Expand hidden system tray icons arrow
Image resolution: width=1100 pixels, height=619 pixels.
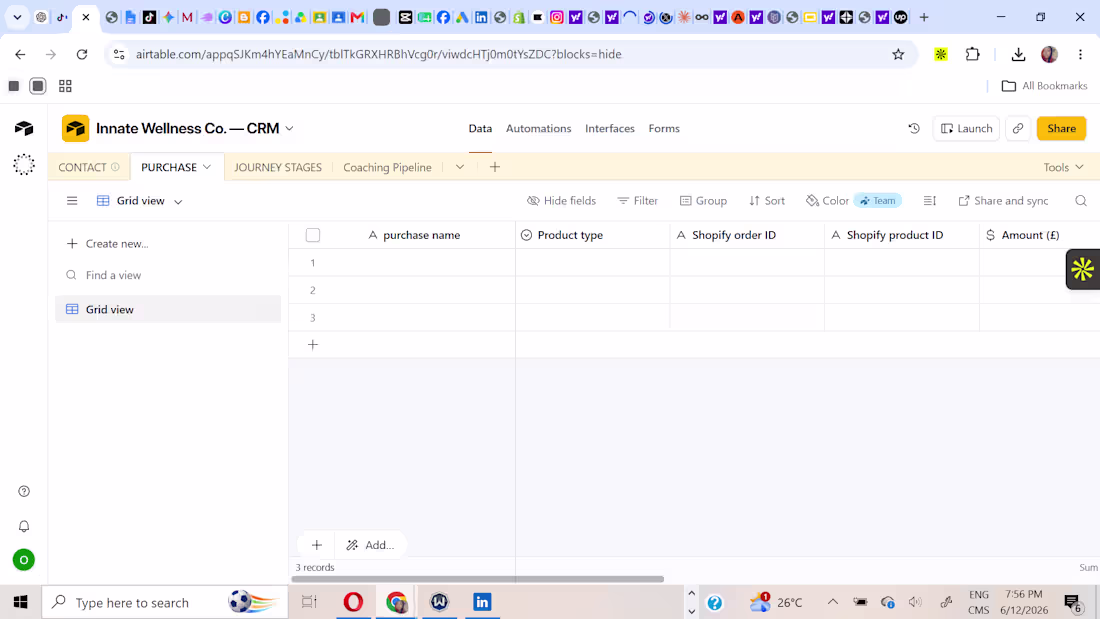point(833,602)
